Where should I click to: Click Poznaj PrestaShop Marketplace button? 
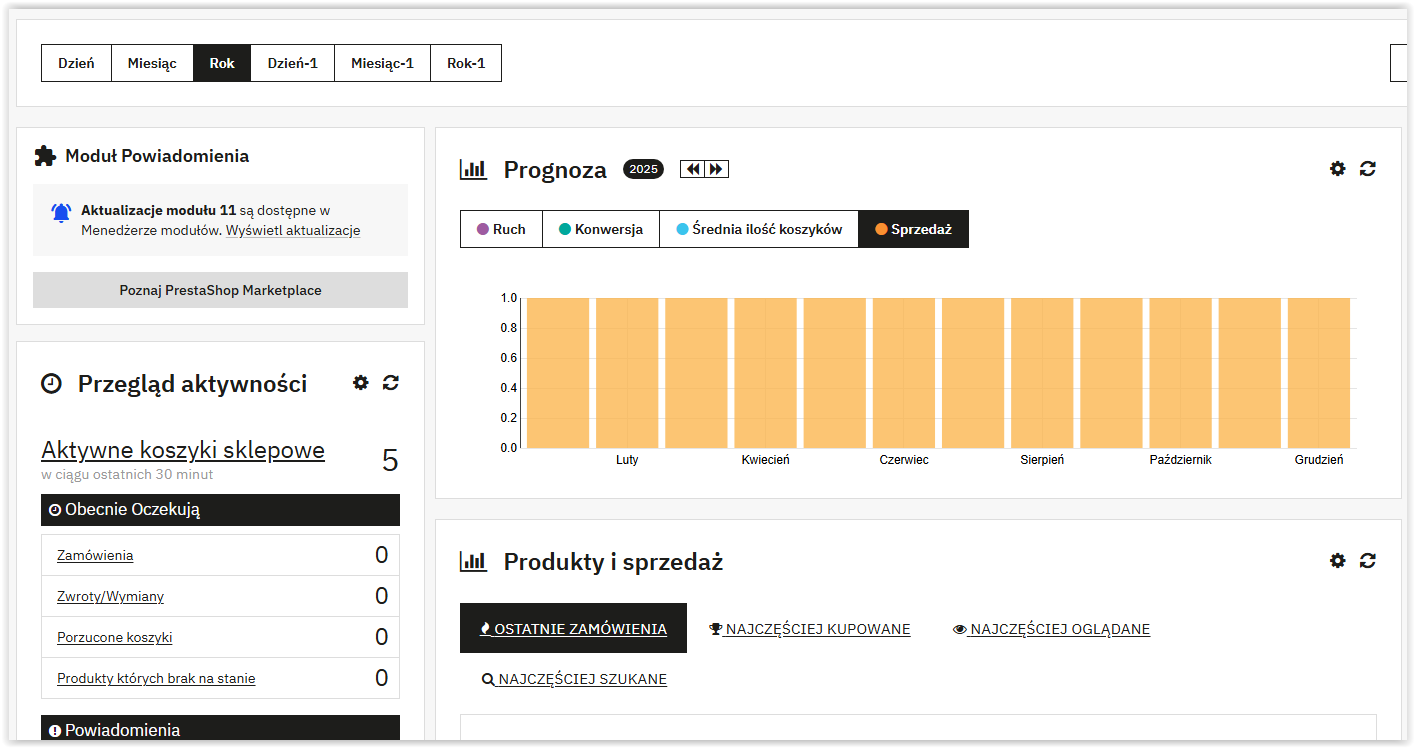(220, 290)
